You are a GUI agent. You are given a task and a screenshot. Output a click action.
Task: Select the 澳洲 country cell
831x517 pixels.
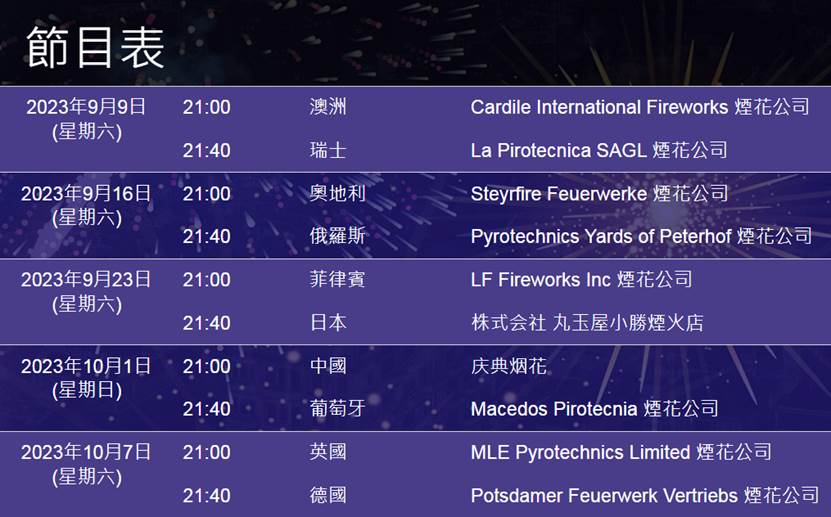click(328, 107)
